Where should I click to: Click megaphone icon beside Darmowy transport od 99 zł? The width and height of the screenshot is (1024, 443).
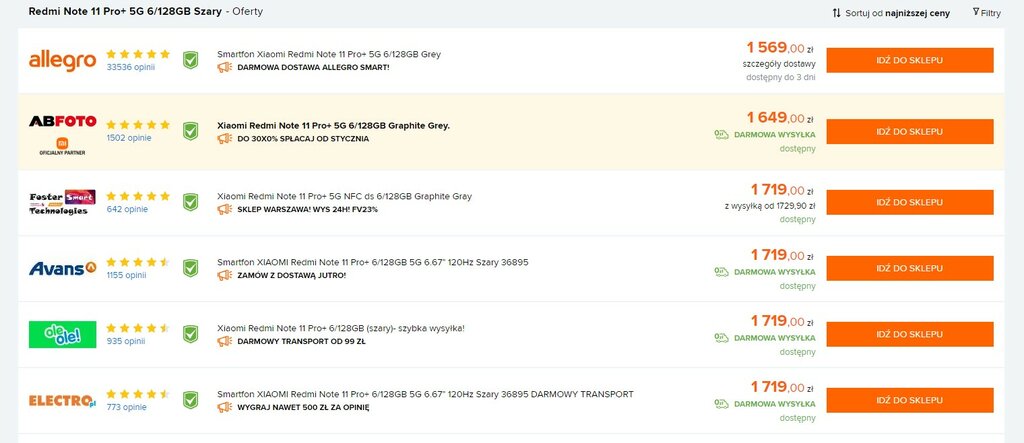[x=225, y=341]
